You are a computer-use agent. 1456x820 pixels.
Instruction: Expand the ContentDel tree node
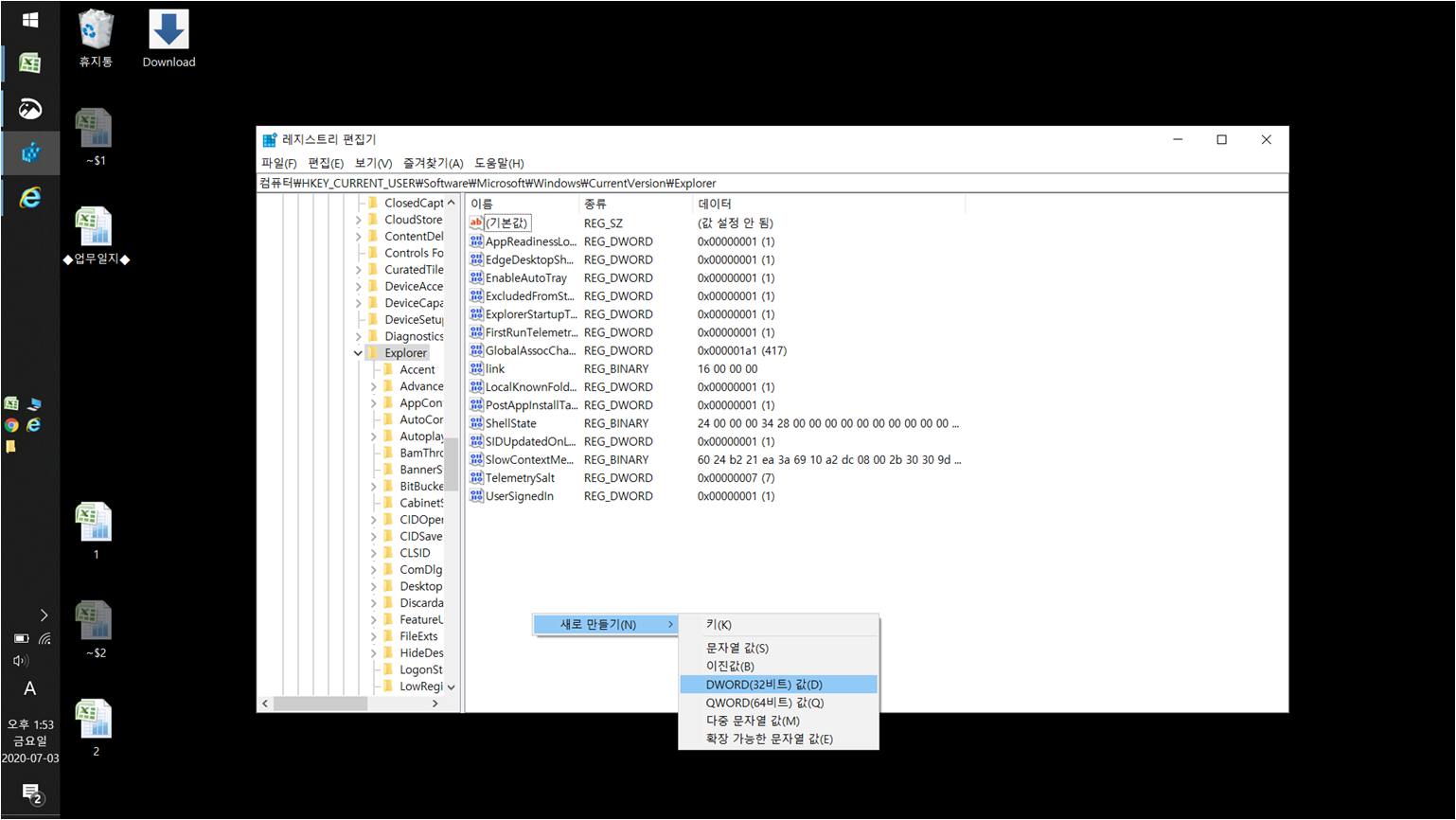(358, 237)
